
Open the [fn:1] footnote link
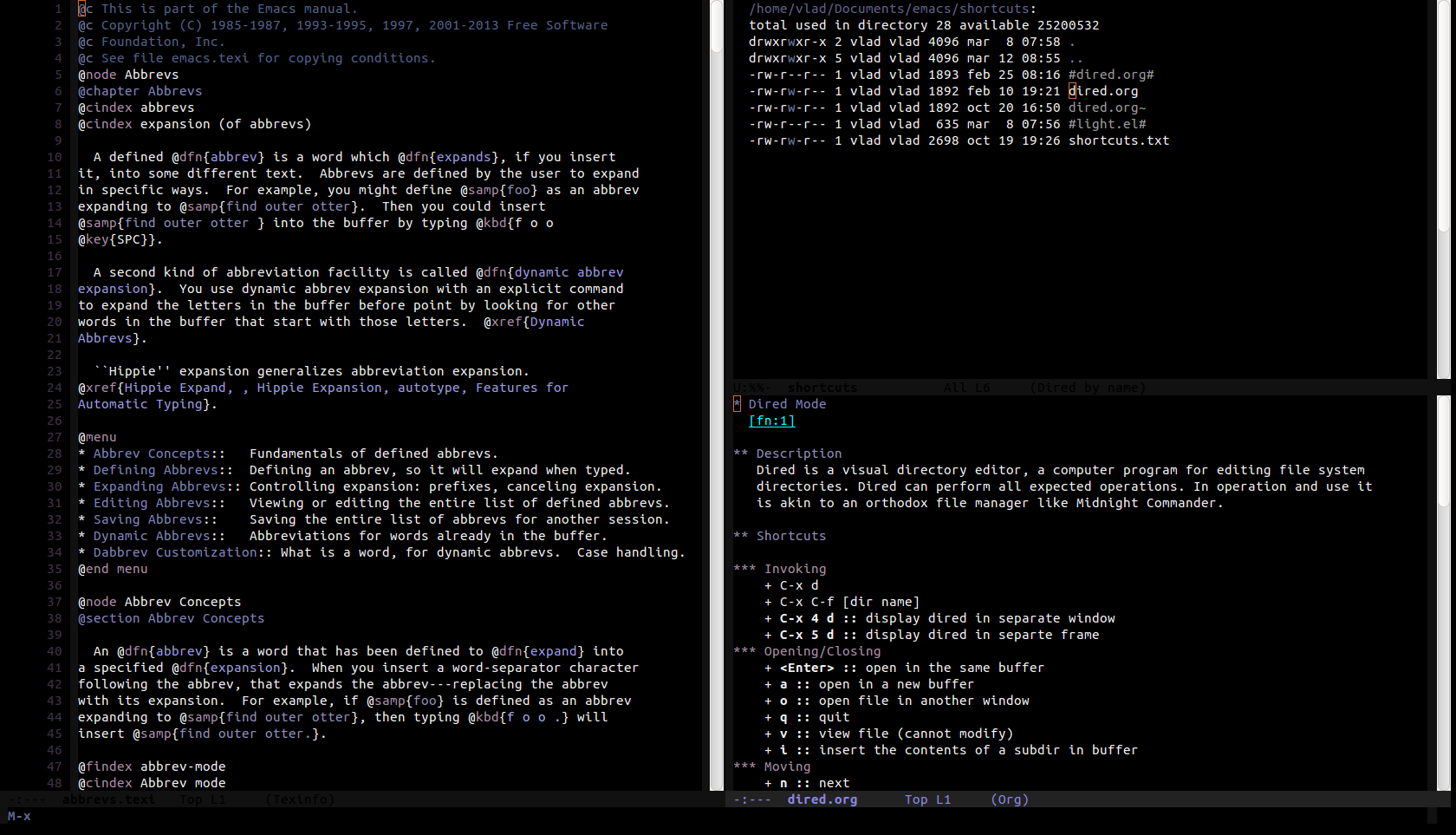(771, 421)
